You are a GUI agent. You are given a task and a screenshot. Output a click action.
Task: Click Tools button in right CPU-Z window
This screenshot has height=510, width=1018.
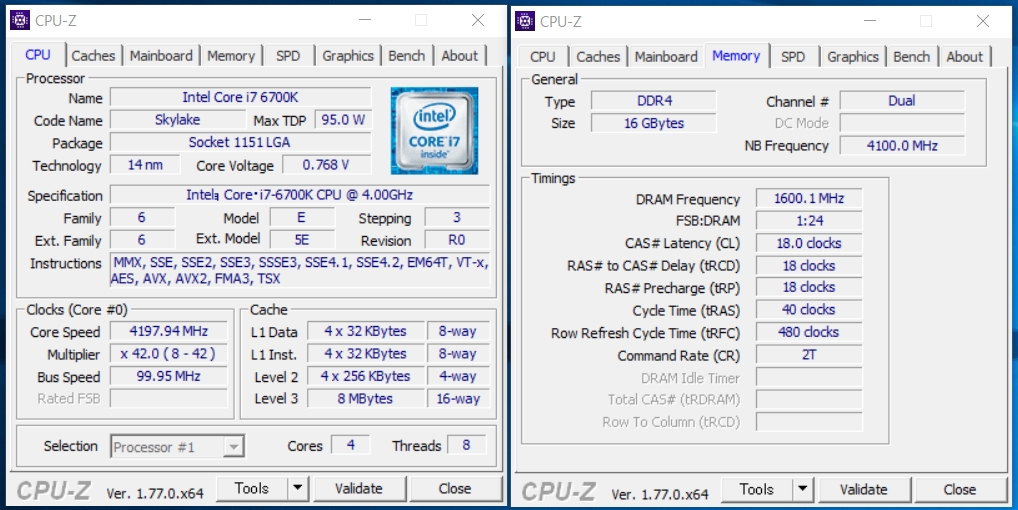tap(757, 489)
